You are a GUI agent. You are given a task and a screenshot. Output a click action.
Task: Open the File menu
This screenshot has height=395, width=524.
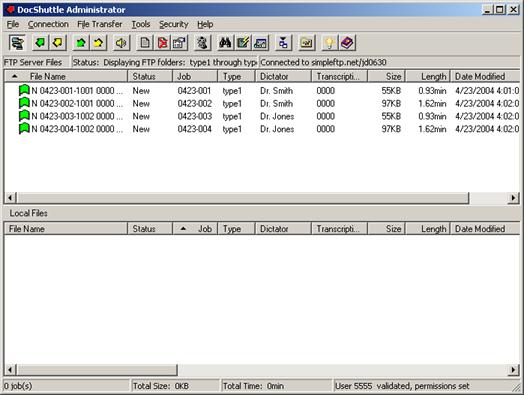pos(13,24)
